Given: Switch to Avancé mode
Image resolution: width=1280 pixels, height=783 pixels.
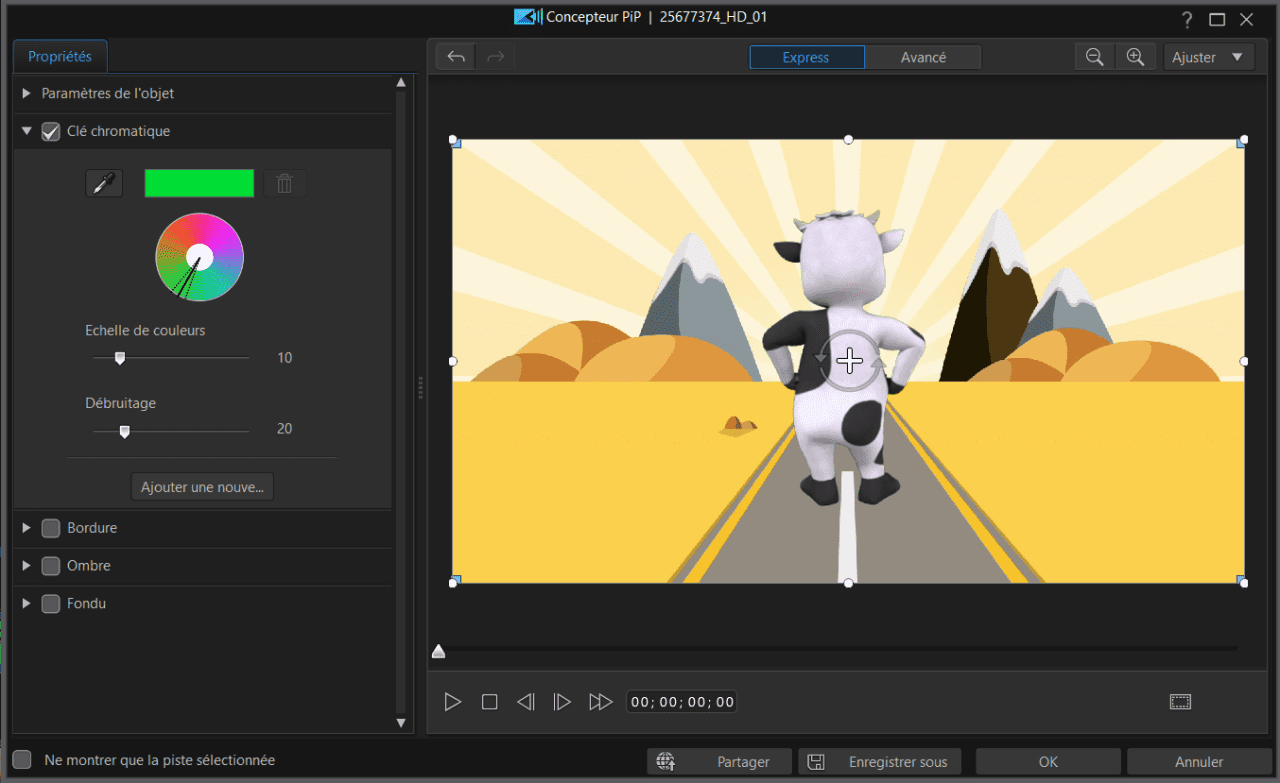Looking at the screenshot, I should tap(923, 57).
